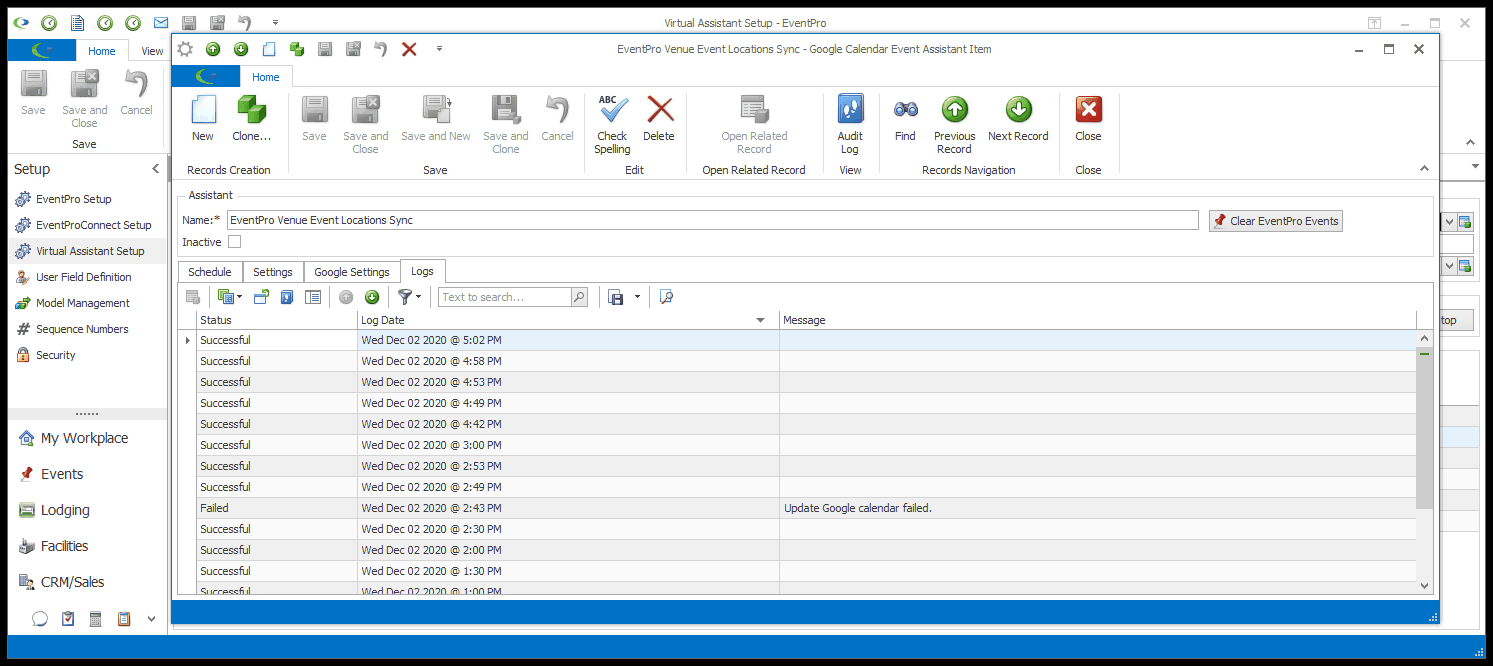The width and height of the screenshot is (1493, 666).
Task: Open the Audit Log view
Action: tap(850, 125)
